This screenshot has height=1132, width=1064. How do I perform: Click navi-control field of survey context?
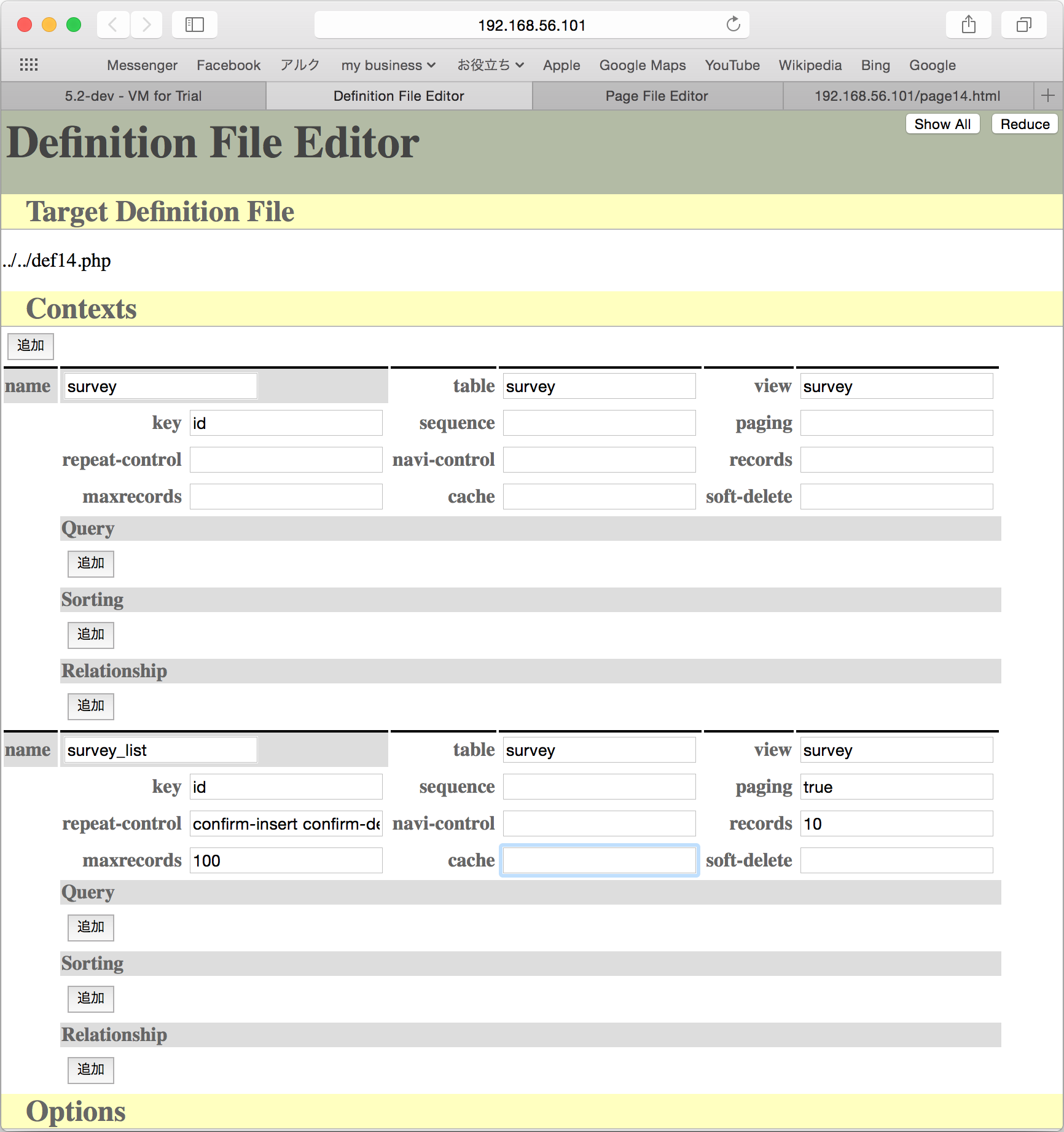point(599,460)
